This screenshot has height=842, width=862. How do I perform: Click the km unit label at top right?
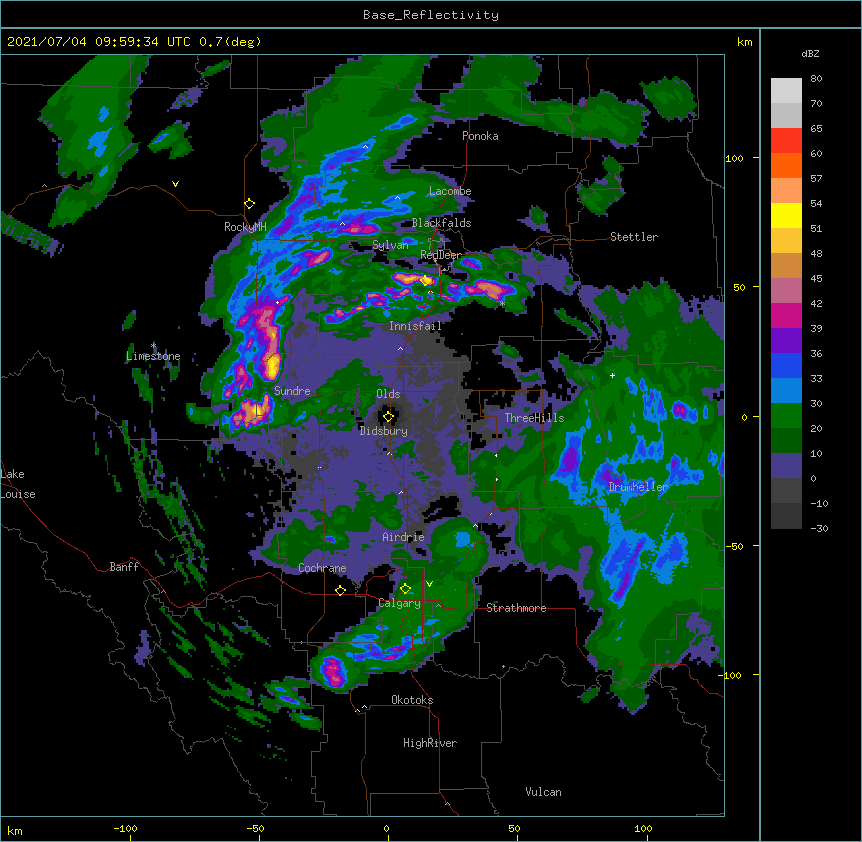pyautogui.click(x=744, y=42)
